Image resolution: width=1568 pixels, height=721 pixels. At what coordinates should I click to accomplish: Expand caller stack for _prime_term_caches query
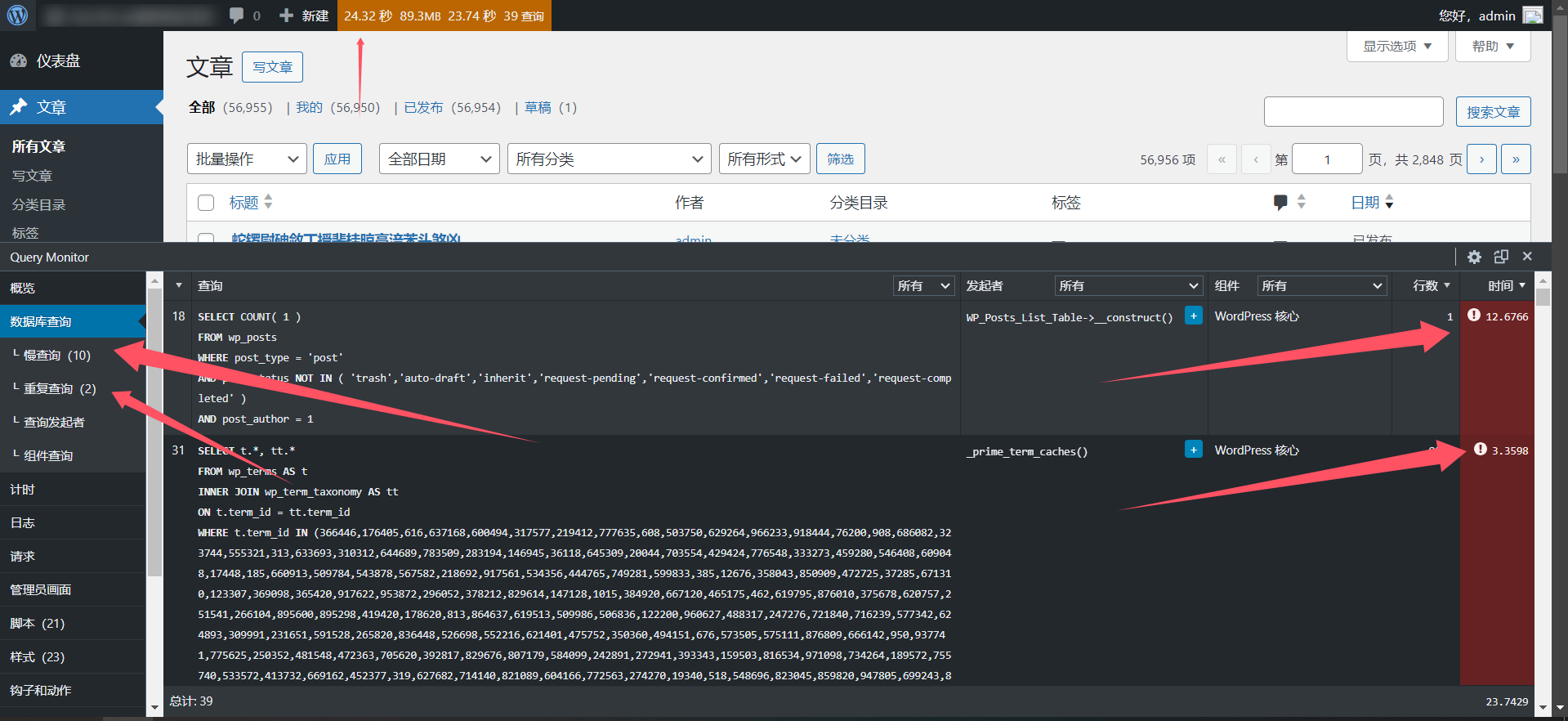pos(1193,450)
